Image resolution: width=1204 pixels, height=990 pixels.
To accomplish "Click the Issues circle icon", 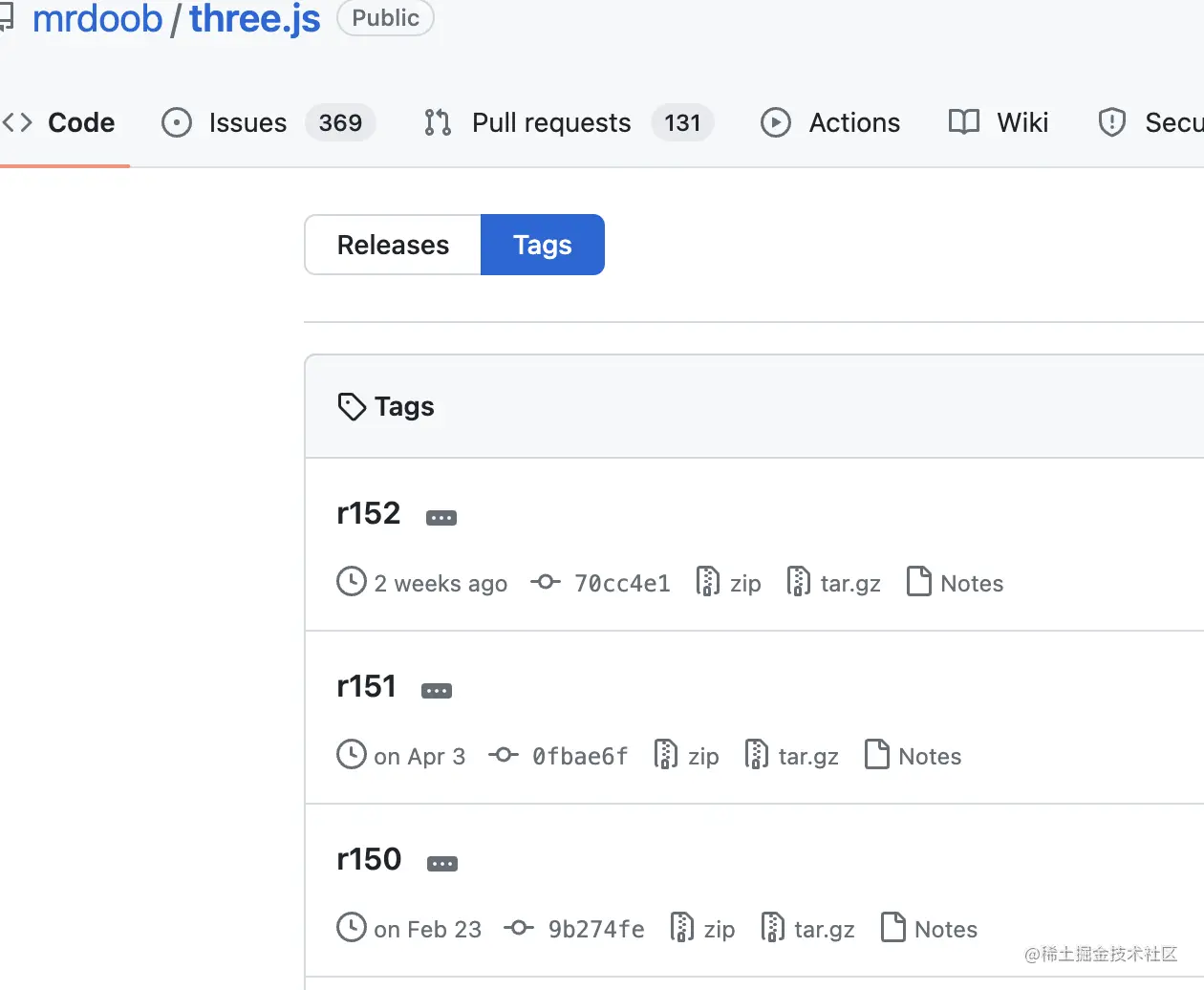I will point(177,122).
